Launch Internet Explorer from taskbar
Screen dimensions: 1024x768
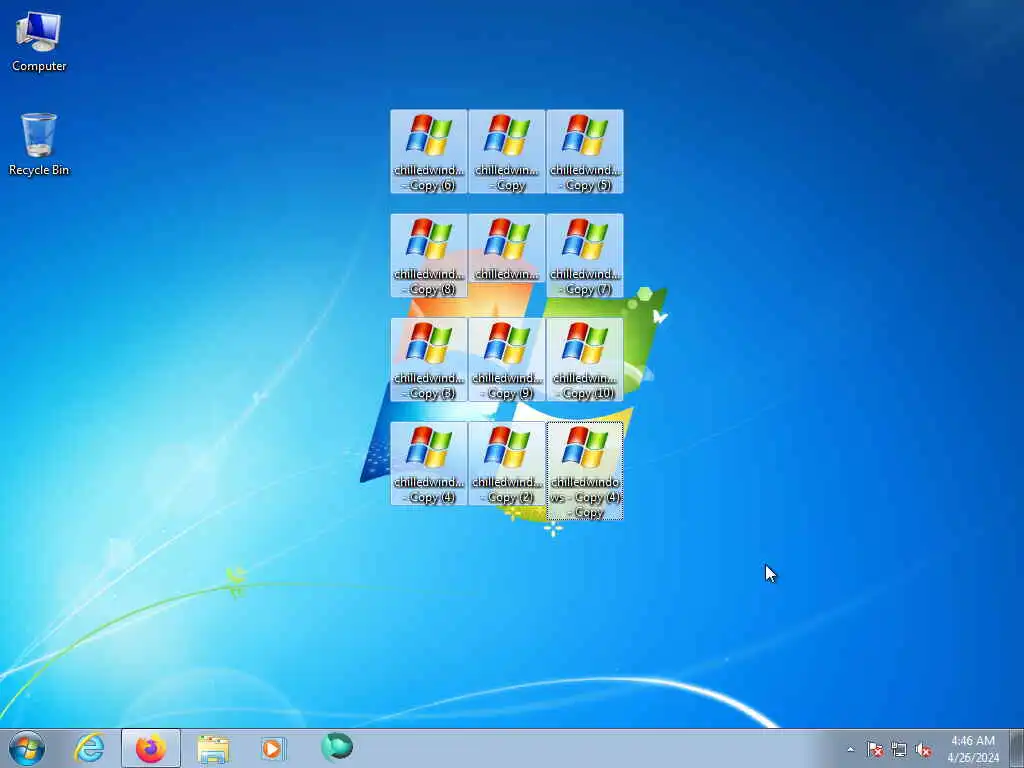pyautogui.click(x=89, y=748)
